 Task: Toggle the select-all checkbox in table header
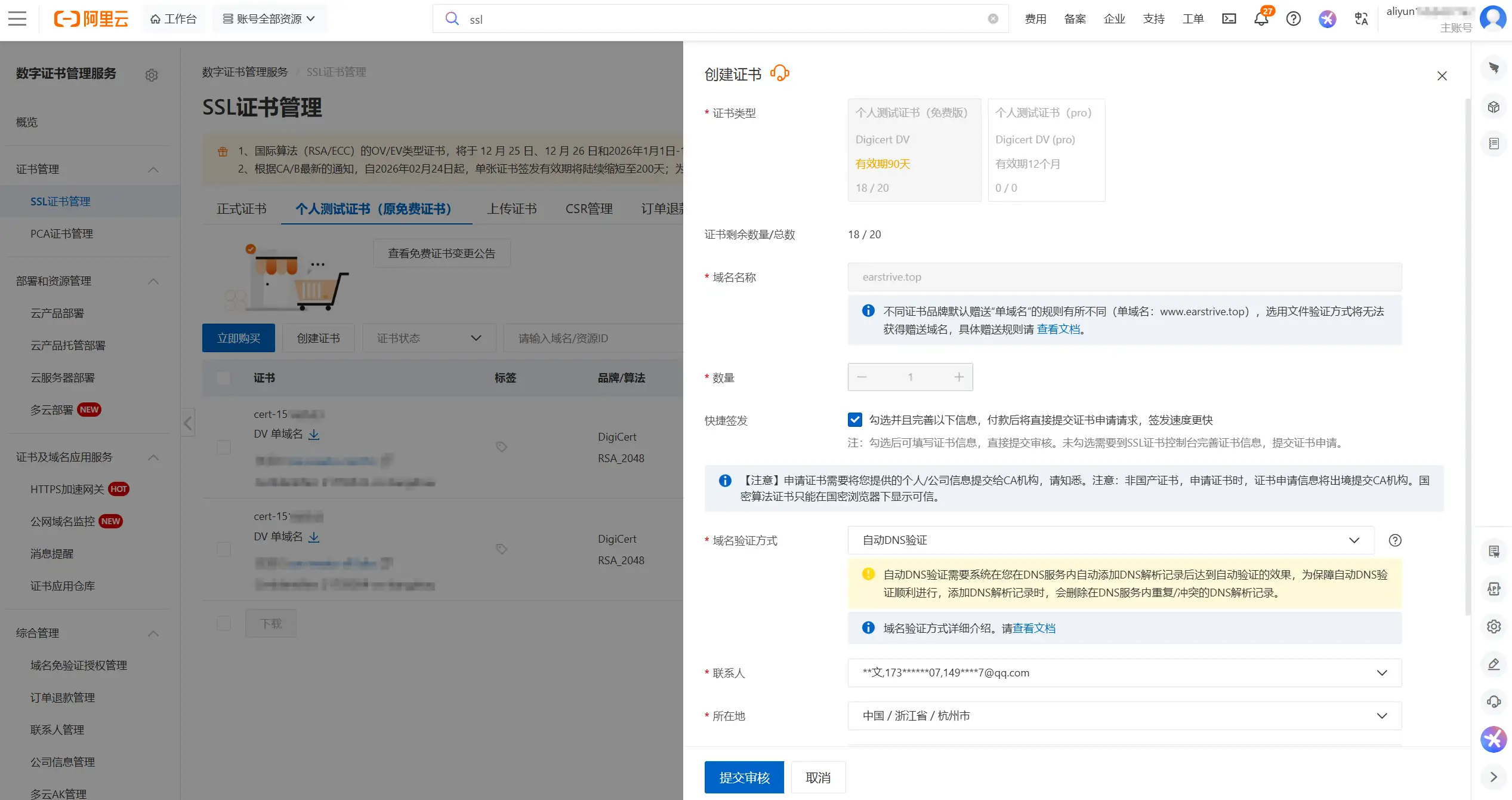coord(224,378)
